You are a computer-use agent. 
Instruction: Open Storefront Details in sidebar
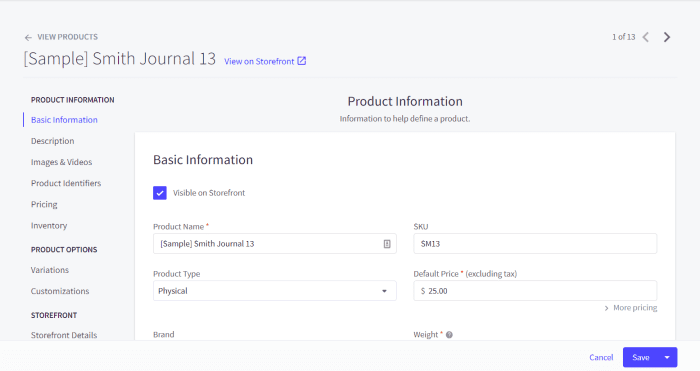[x=64, y=335]
